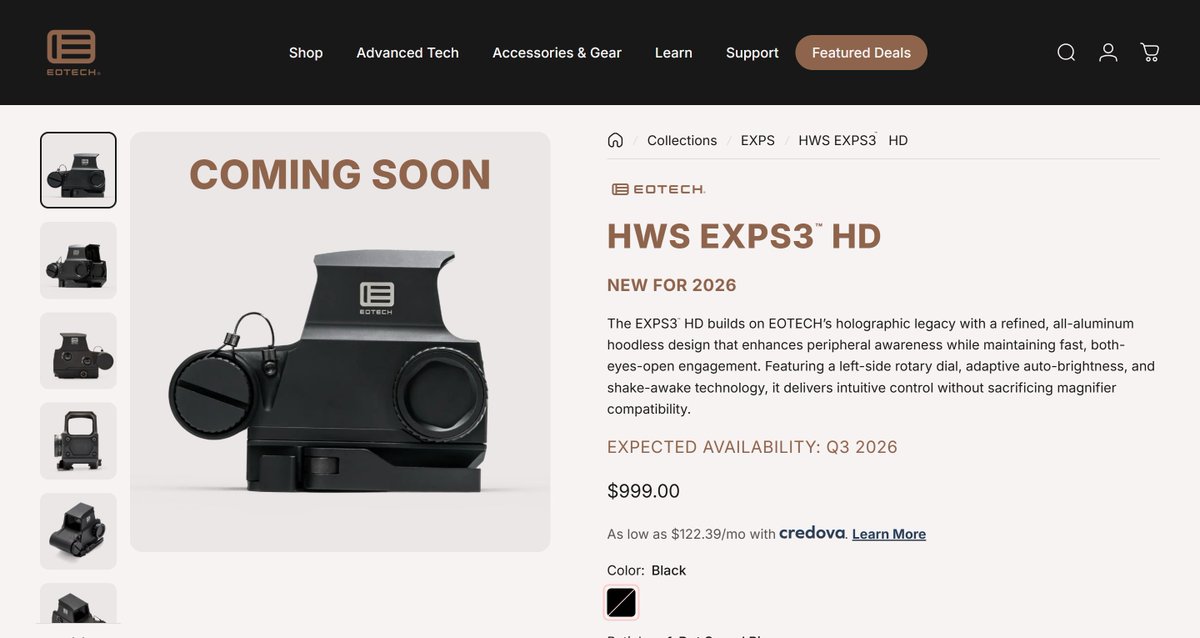Click the HWS EXPS3 HD breadcrumb
Image resolution: width=1200 pixels, height=638 pixels.
(853, 140)
